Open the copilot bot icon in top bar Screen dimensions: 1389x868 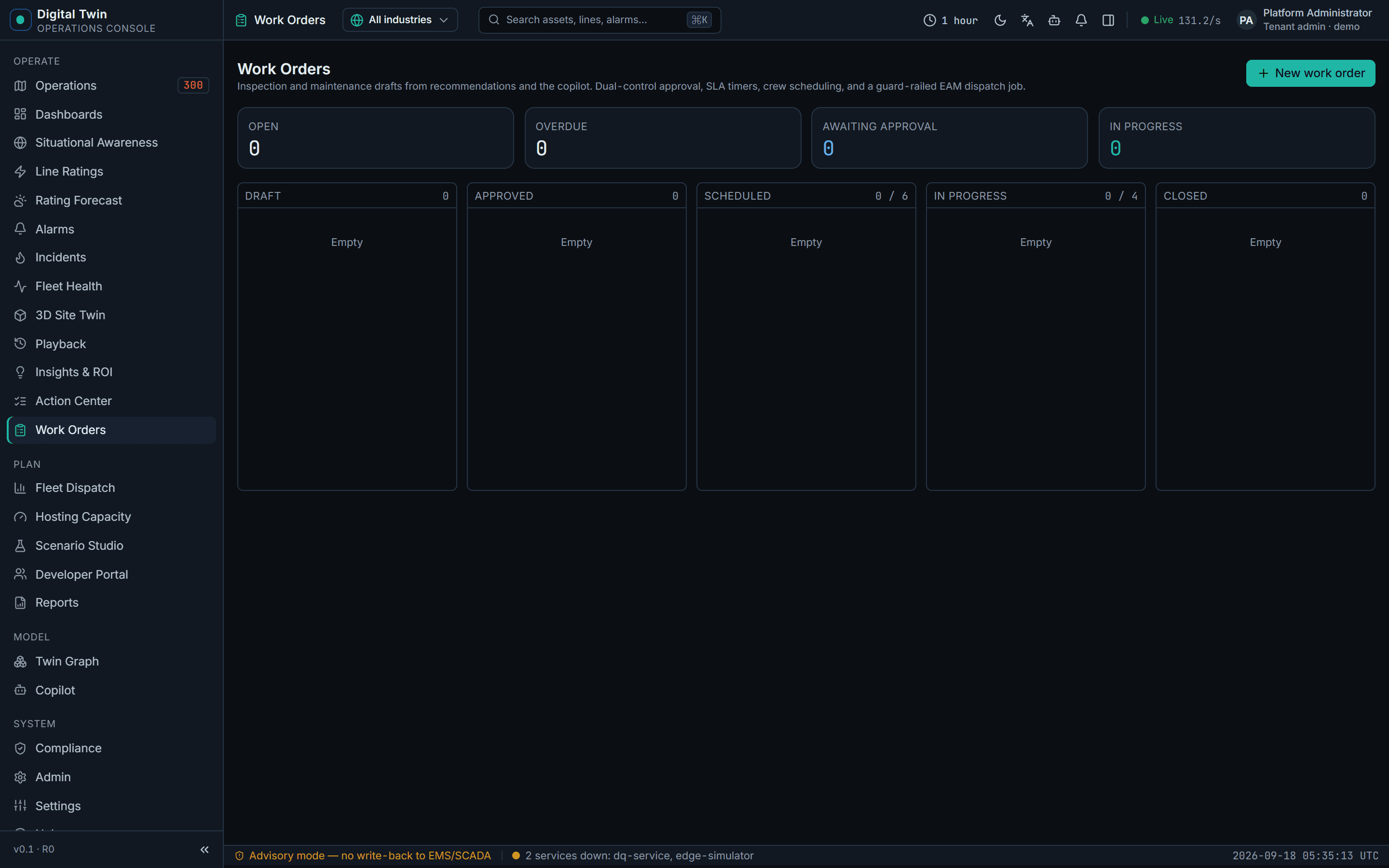pyautogui.click(x=1054, y=20)
